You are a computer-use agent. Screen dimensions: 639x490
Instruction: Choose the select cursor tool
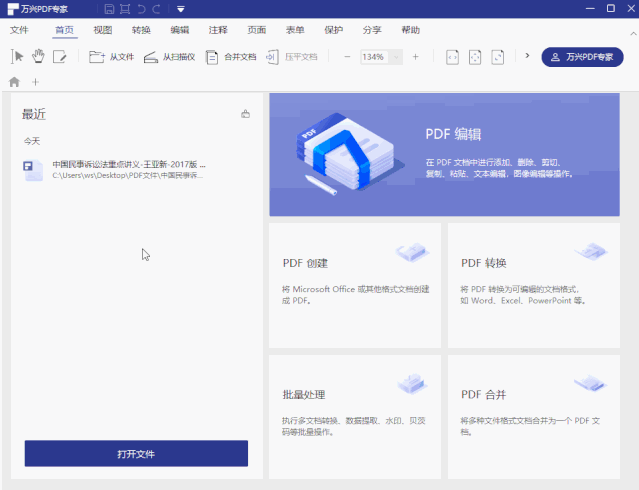(17, 57)
